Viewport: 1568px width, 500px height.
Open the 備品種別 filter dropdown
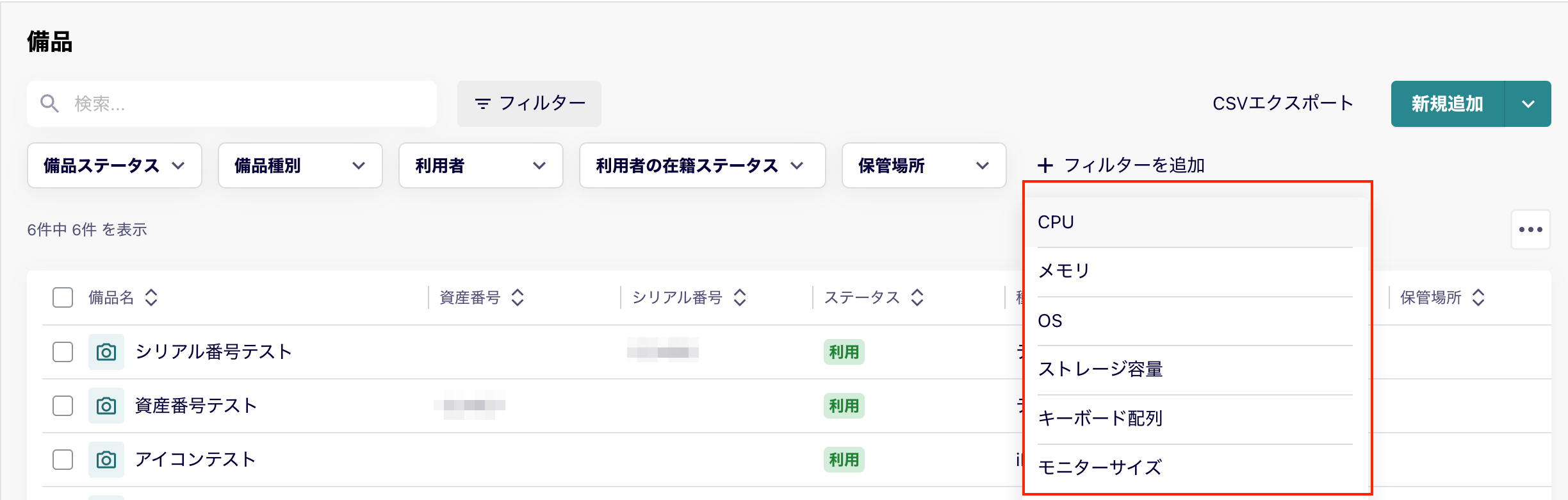tap(300, 165)
